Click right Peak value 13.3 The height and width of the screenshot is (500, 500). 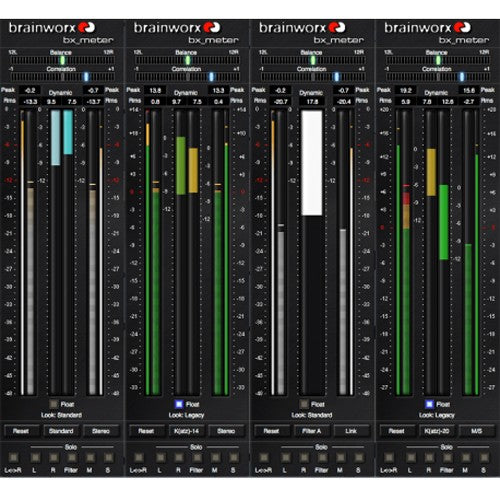pos(218,90)
